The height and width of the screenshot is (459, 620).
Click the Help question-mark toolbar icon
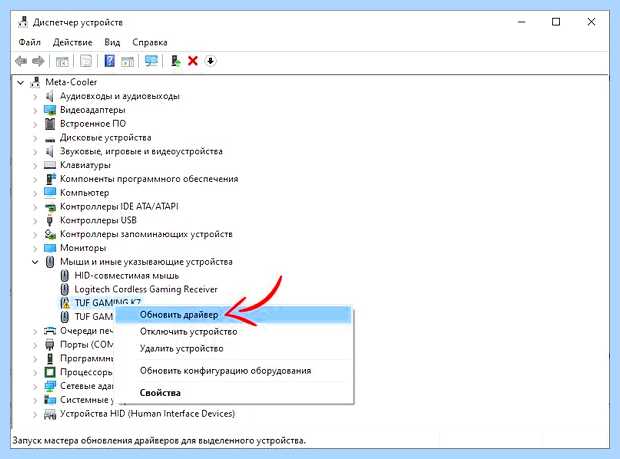(110, 61)
